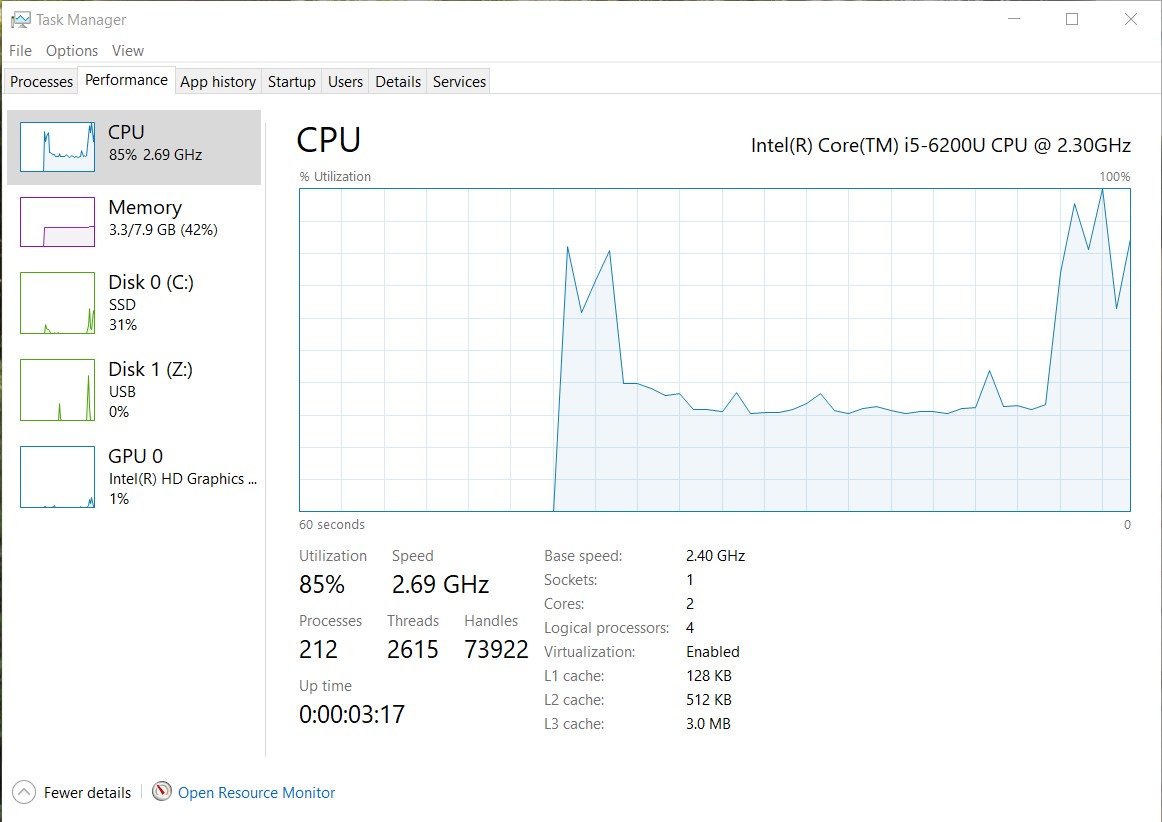
Task: Click the '100%' graph scale label
Action: (x=1115, y=176)
